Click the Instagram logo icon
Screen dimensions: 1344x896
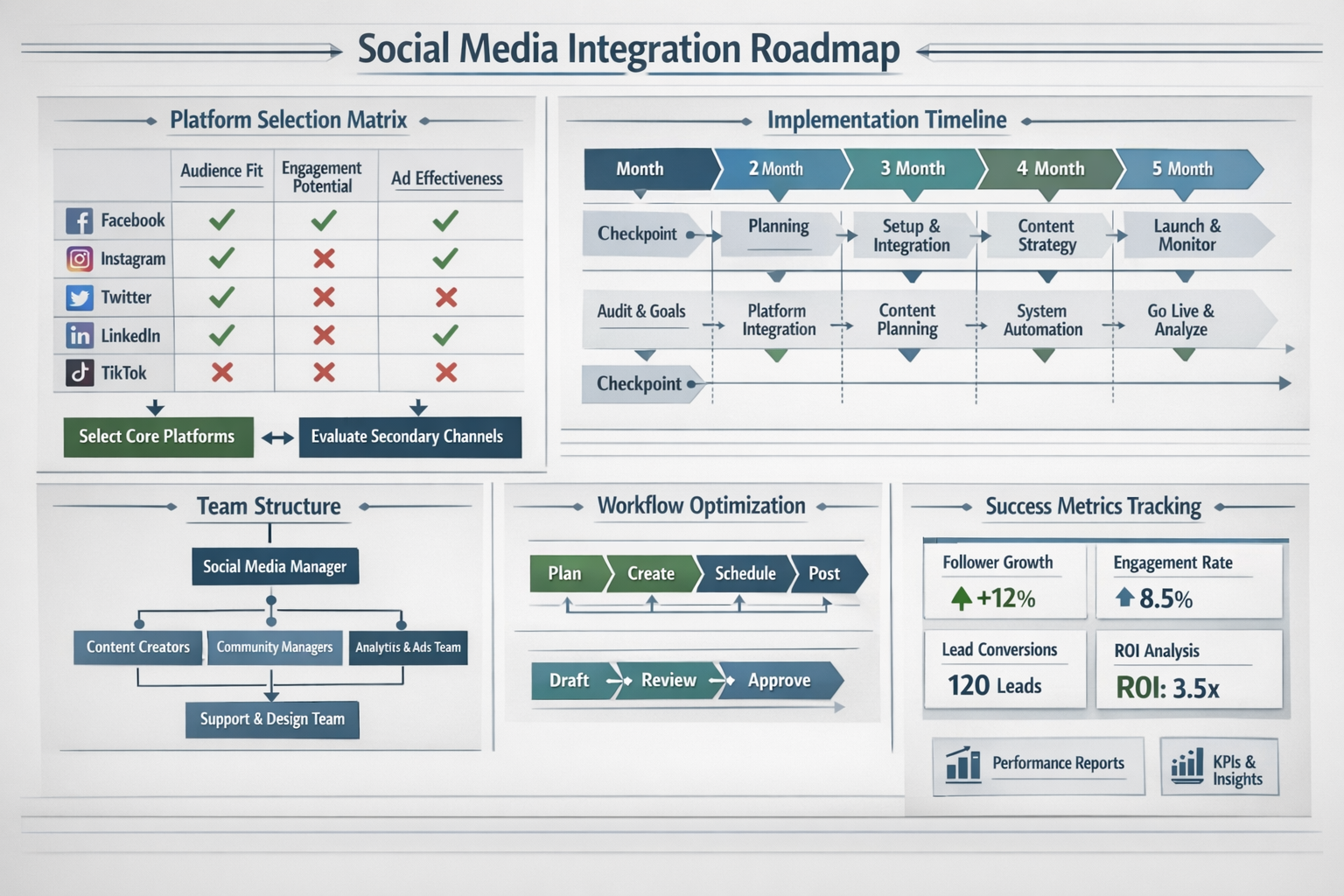click(80, 258)
